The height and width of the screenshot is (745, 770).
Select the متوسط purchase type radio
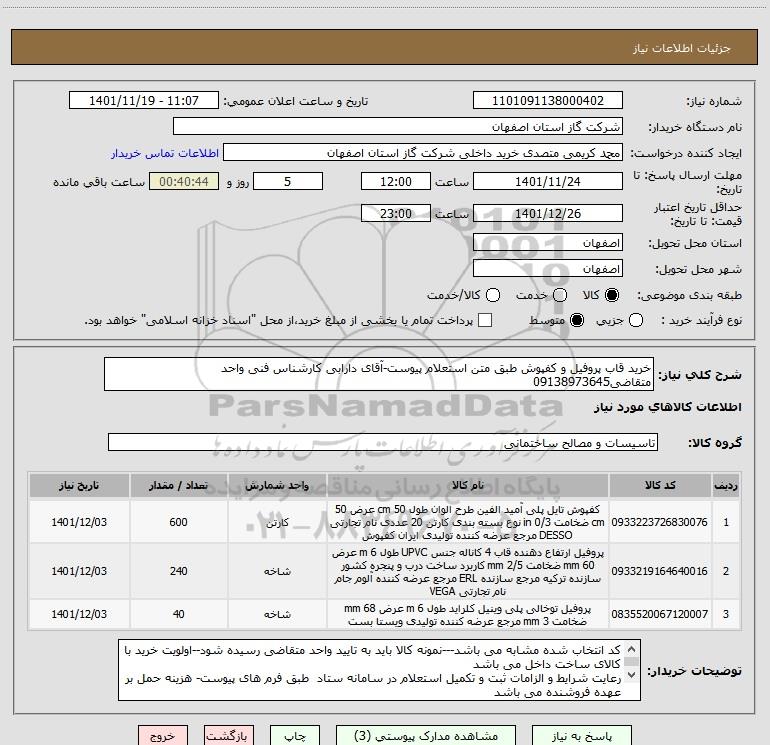(x=577, y=320)
